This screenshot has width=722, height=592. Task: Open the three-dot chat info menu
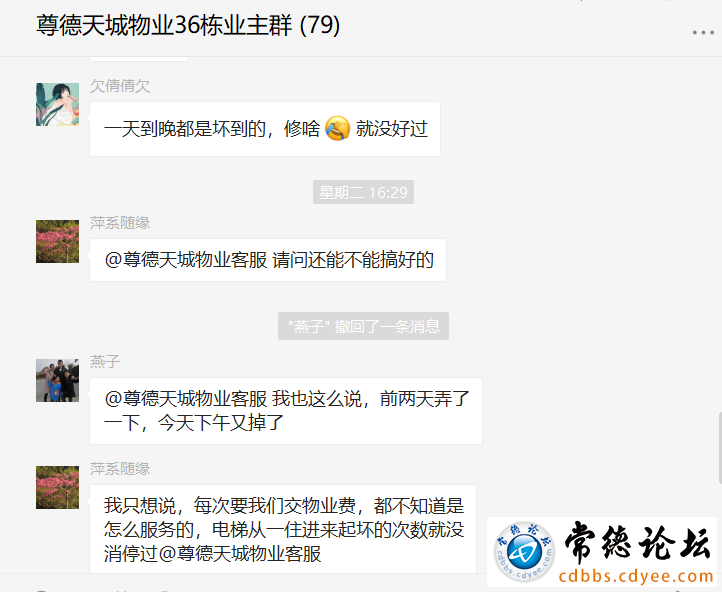[703, 32]
